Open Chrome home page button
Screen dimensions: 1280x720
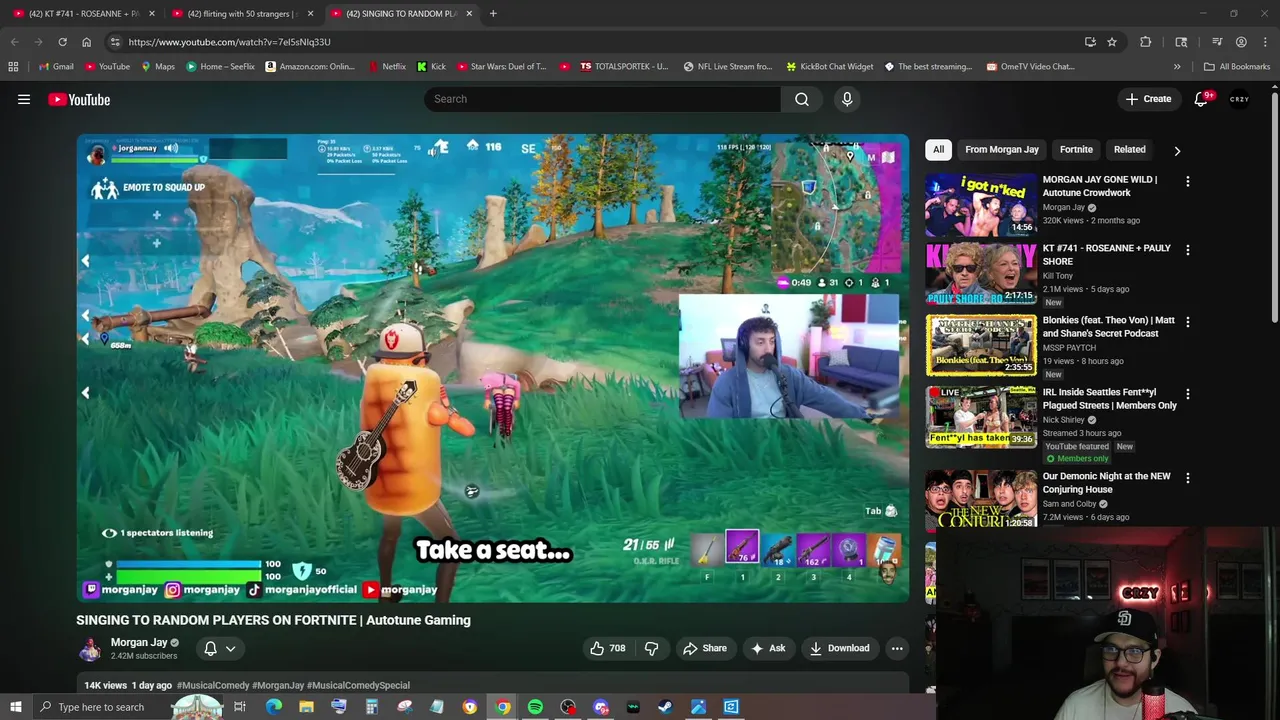86,42
